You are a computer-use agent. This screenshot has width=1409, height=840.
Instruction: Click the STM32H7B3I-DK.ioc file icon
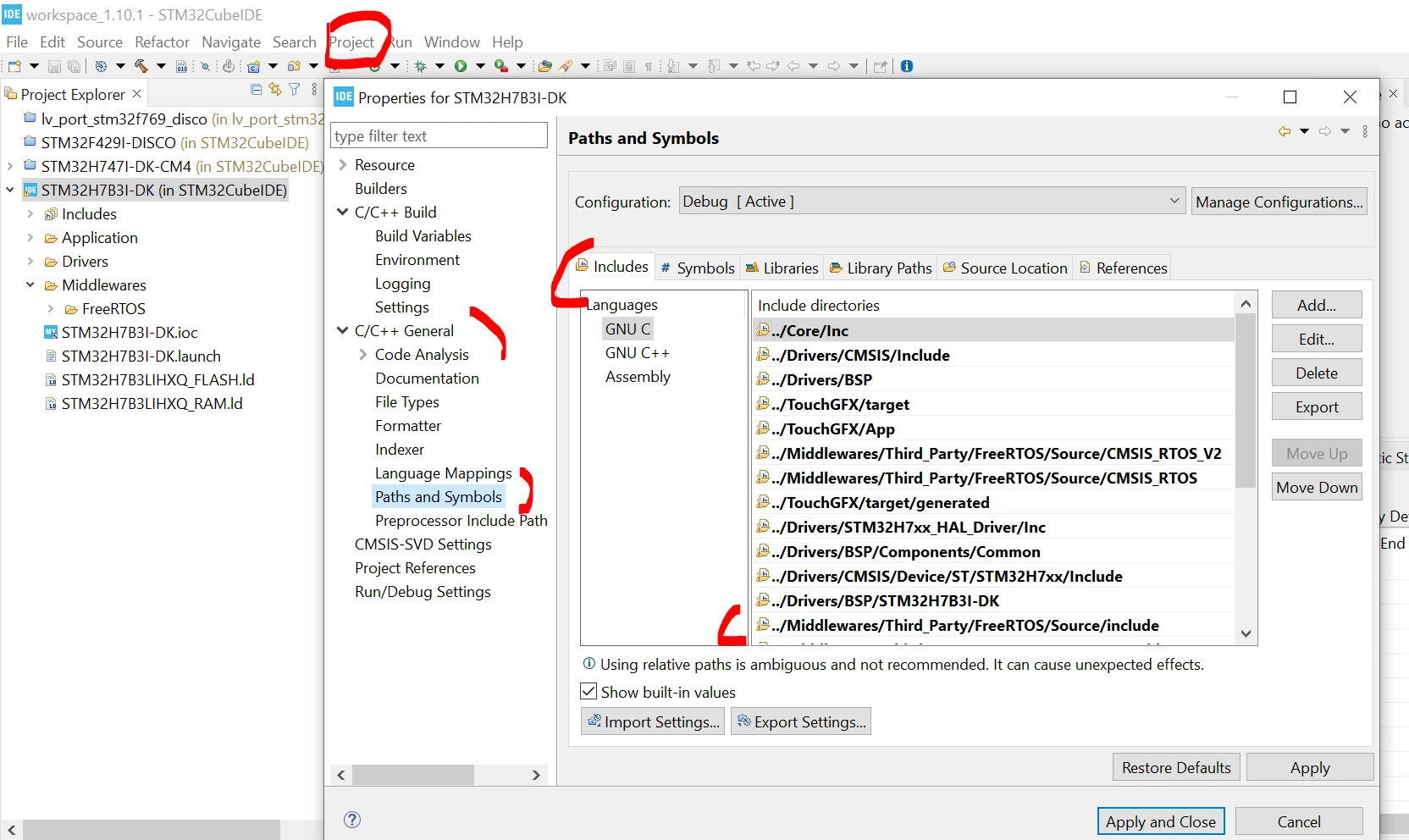point(51,333)
